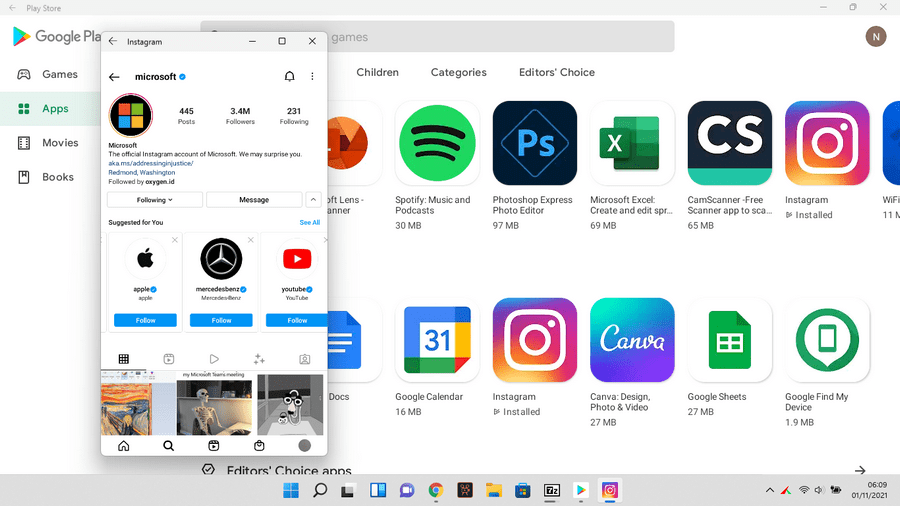
Task: Follow the mercedesbenz suggested account
Action: tap(221, 320)
